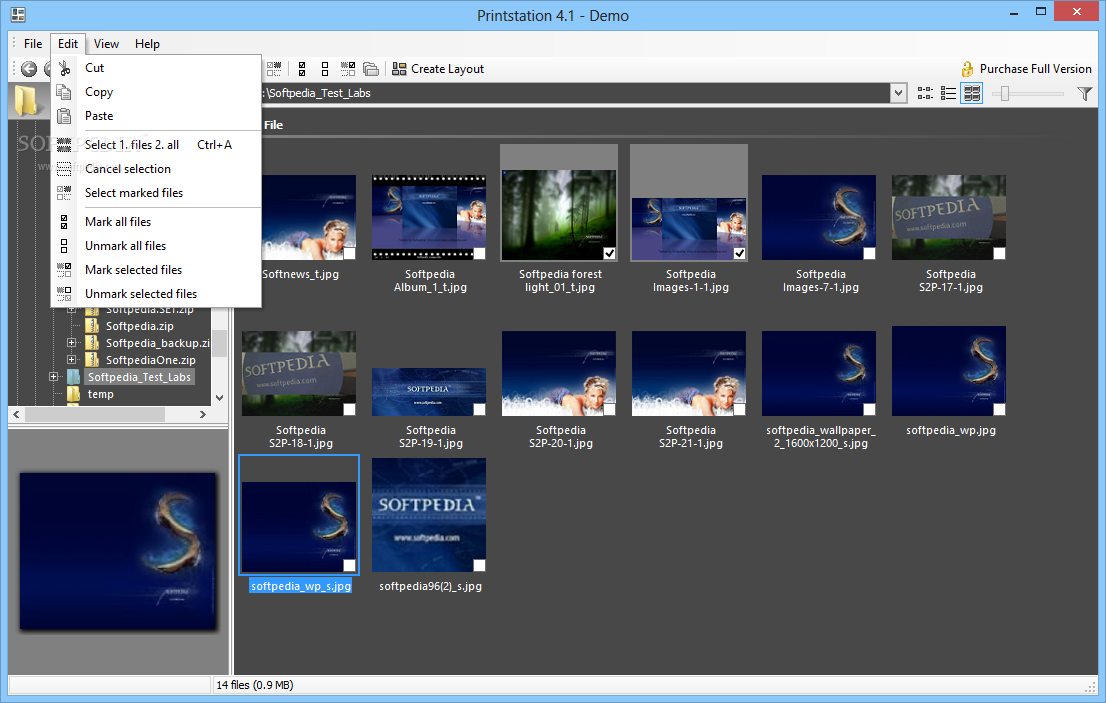
Task: Mark the softpedia96(2)_s.jpg checkbox
Action: click(x=480, y=565)
